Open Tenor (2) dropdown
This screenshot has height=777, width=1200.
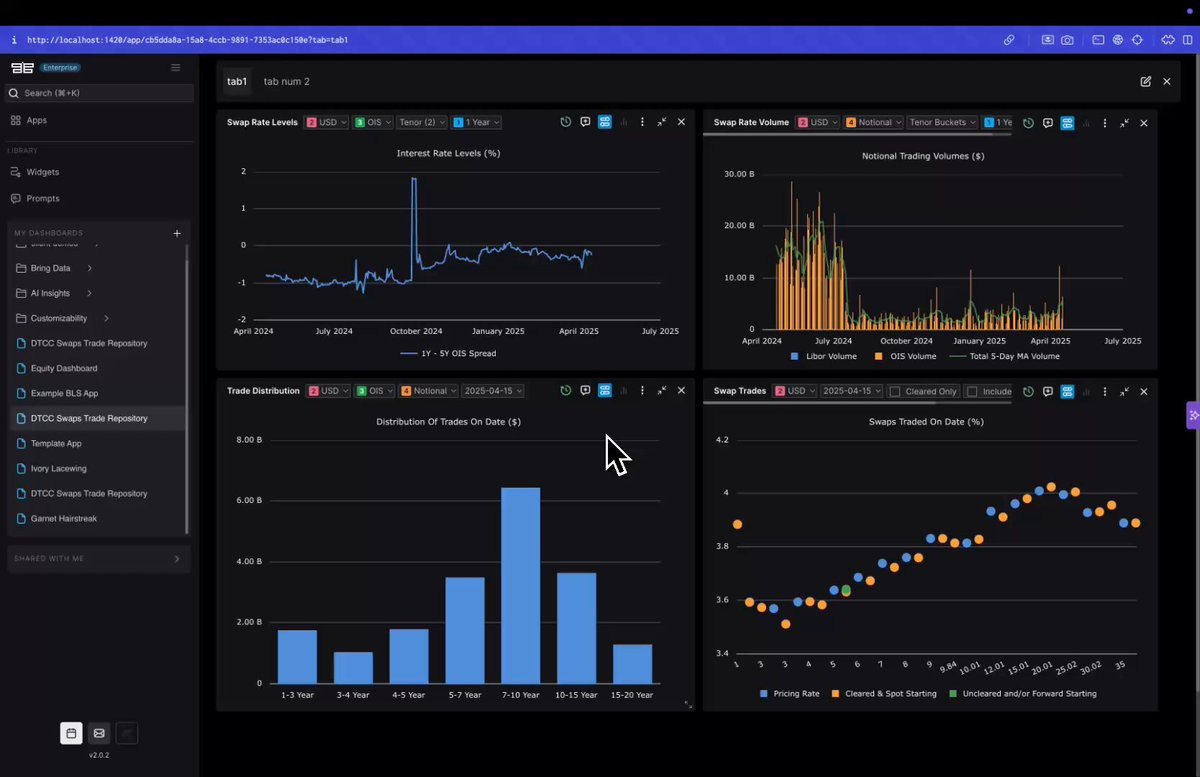coord(422,122)
